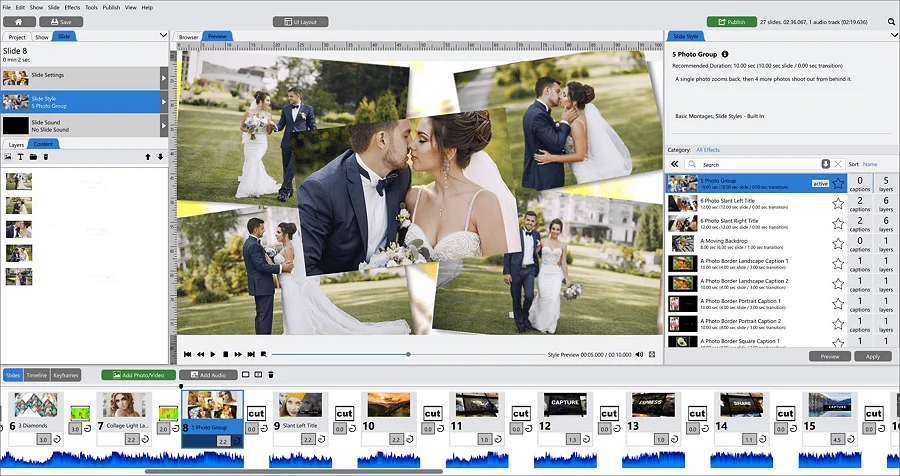The width and height of the screenshot is (900, 476).
Task: Rewind the style preview
Action: coord(200,354)
